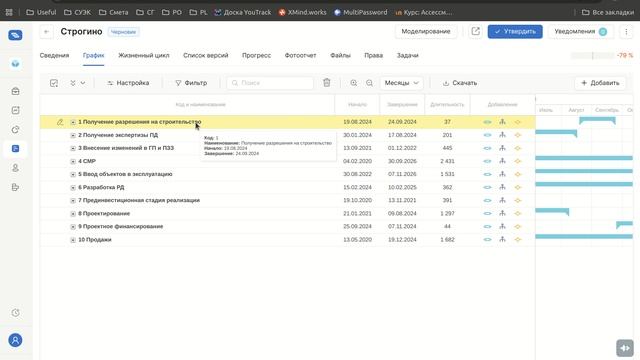The image size is (640, 360).
Task: Click the diamond milestone icon on row 8 Проектирование
Action: click(x=518, y=213)
